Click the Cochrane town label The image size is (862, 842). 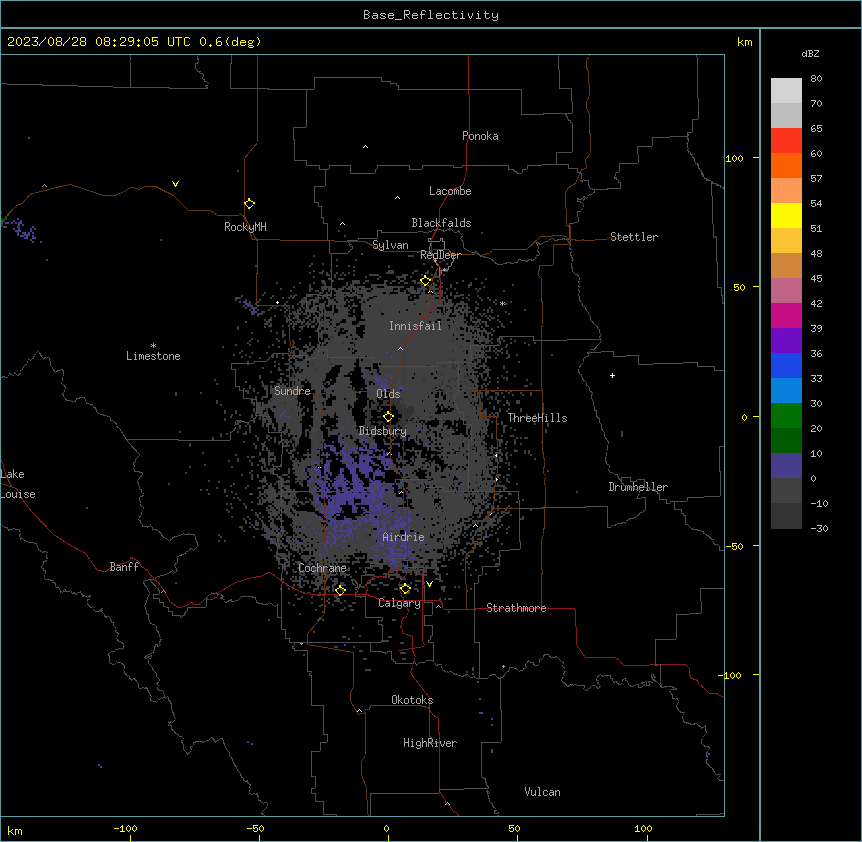(322, 568)
